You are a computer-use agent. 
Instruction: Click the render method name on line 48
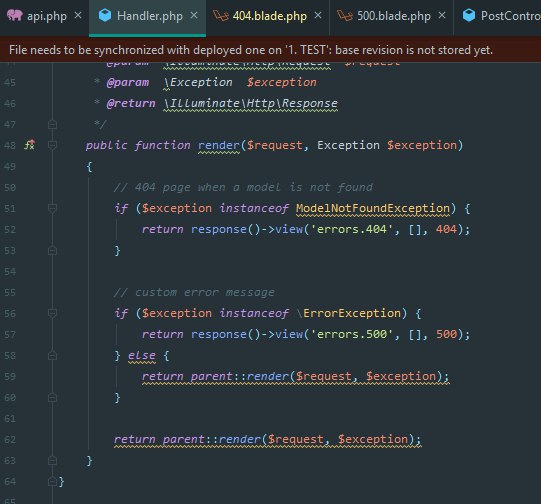(219, 145)
